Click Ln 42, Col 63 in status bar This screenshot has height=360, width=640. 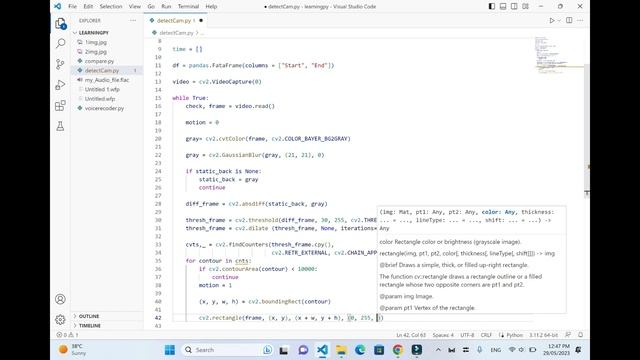point(411,335)
